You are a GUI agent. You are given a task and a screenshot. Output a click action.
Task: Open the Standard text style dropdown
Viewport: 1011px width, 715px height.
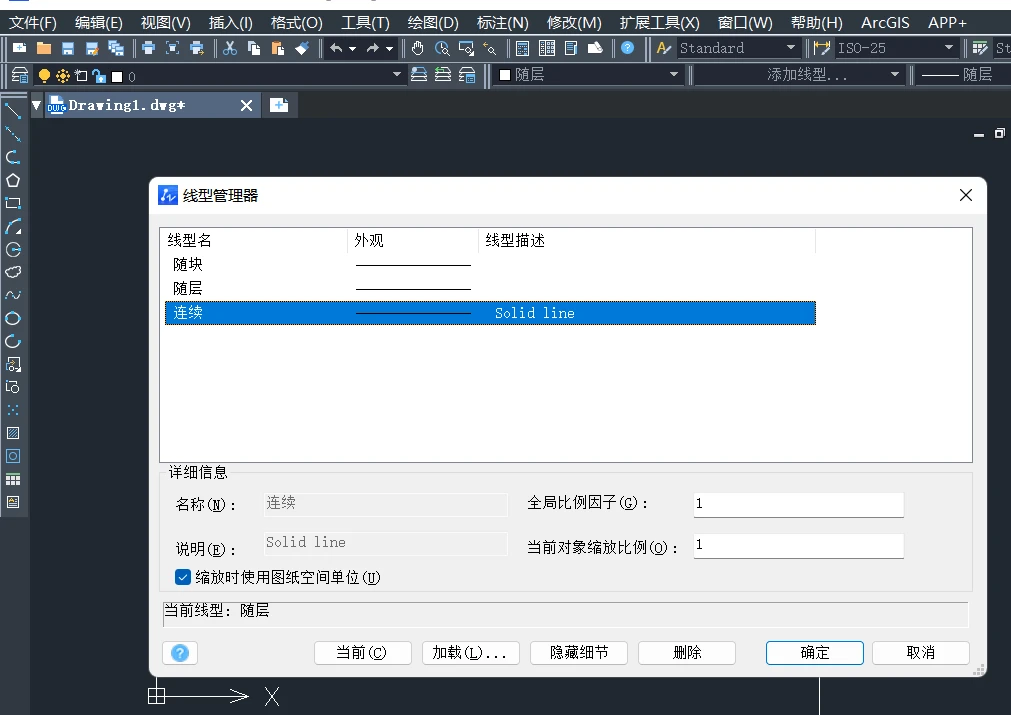[790, 48]
